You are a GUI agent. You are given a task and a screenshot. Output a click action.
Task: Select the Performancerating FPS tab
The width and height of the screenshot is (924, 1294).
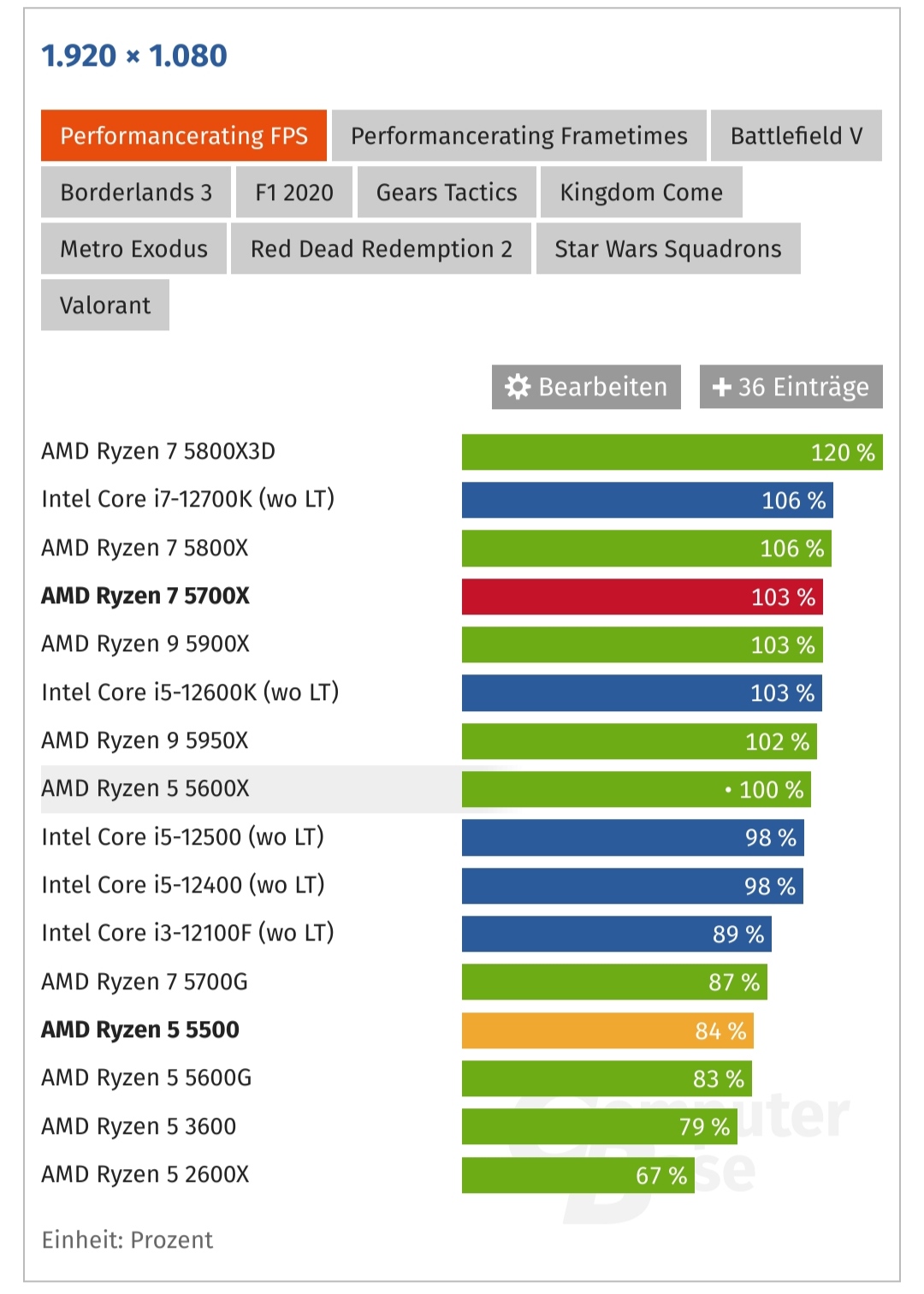[x=184, y=135]
